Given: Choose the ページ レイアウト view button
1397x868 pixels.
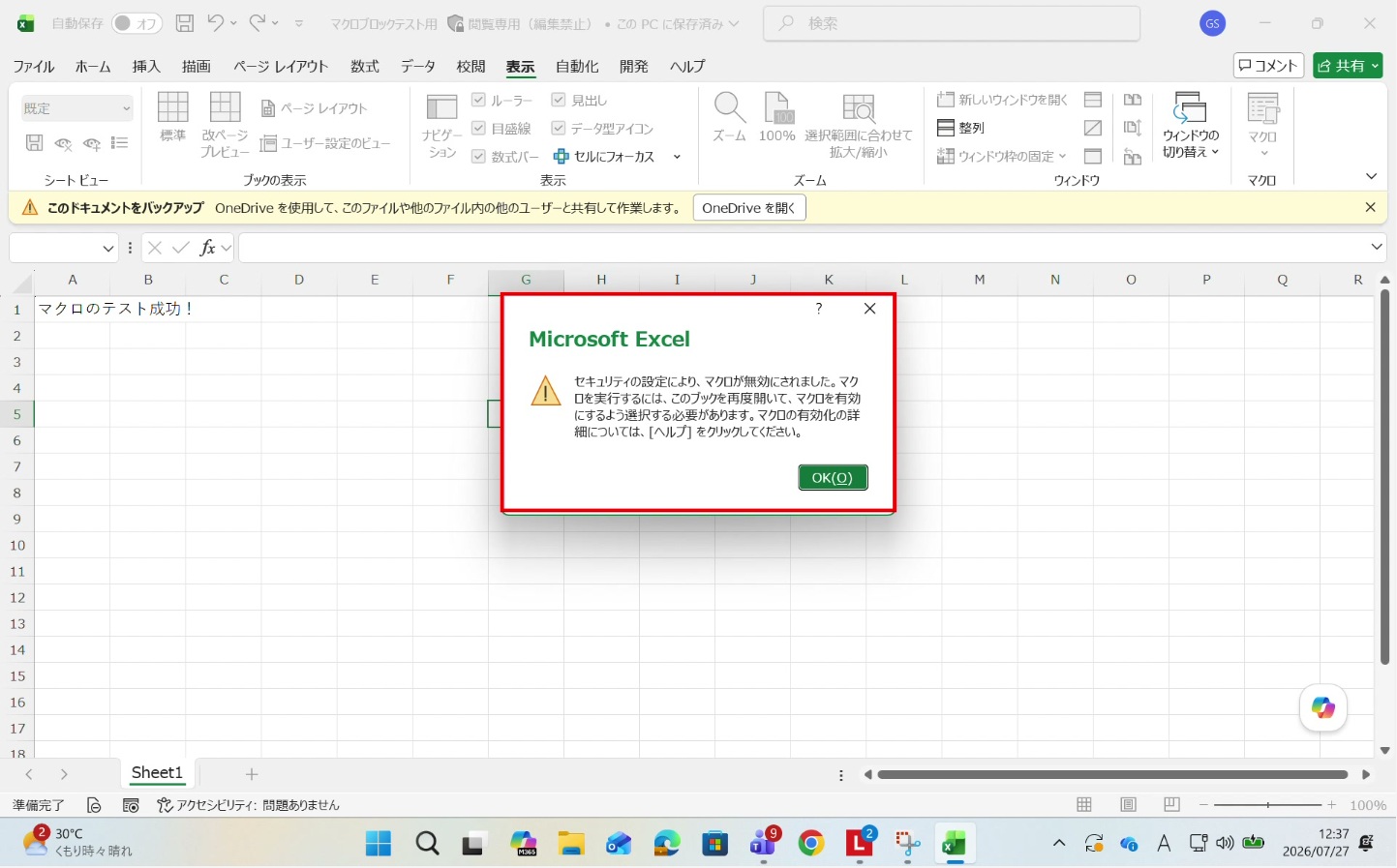Looking at the screenshot, I should (x=315, y=108).
